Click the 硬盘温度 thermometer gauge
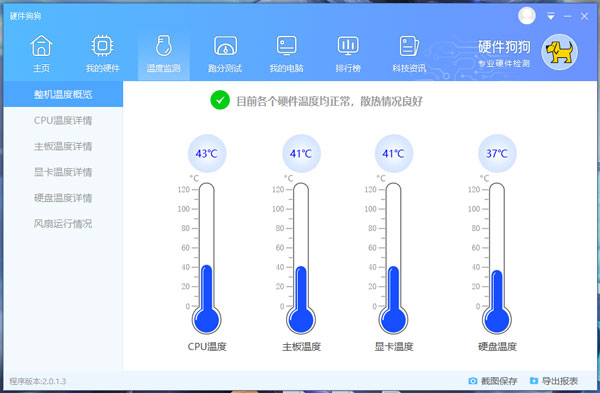Screen dimensions: 600x393 pos(497,258)
